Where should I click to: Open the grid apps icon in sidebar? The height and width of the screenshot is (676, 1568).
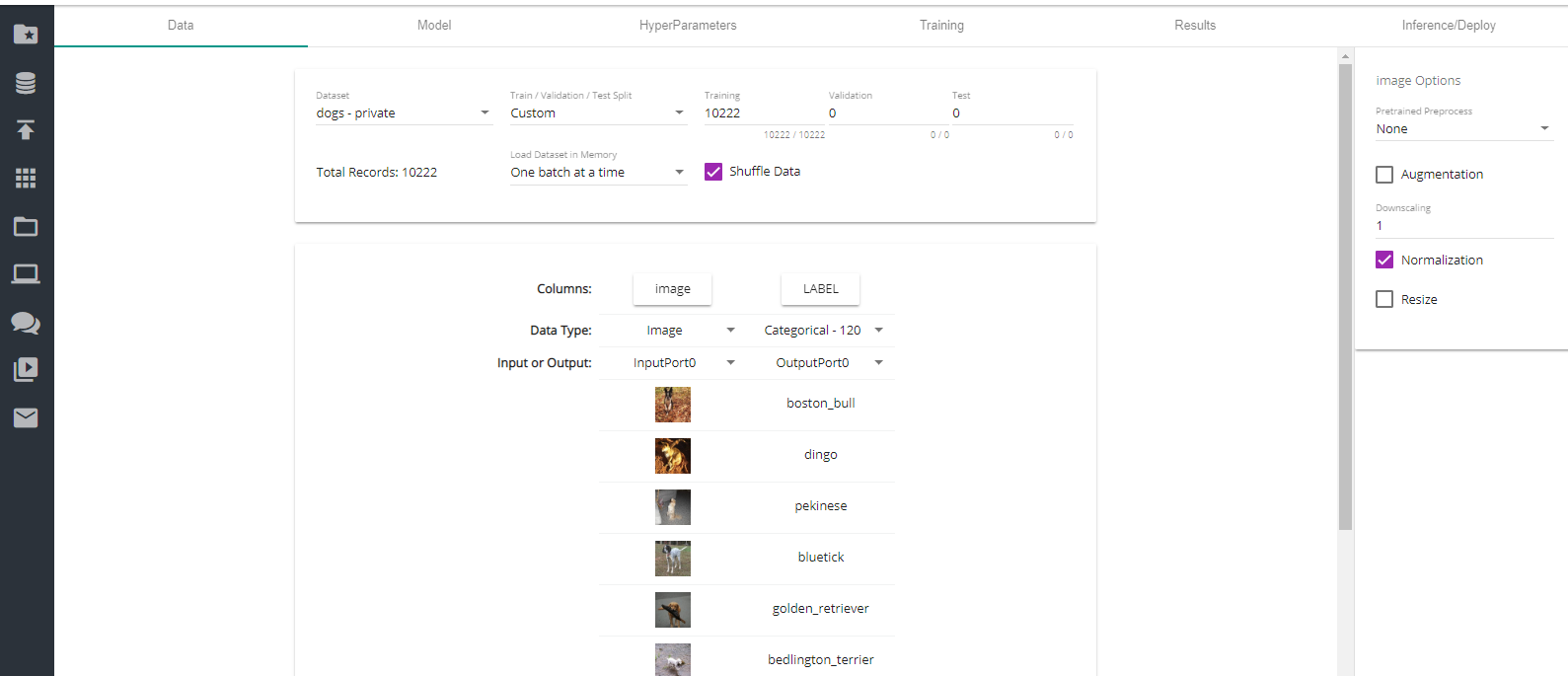click(26, 178)
